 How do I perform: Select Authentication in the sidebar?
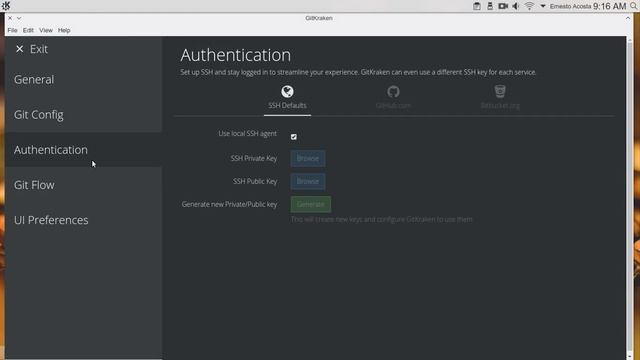[84, 150]
